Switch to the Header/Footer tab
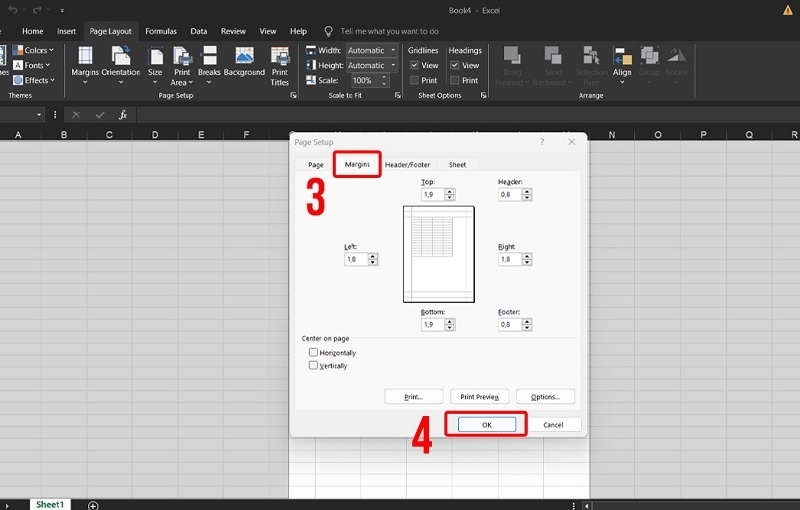 407,164
